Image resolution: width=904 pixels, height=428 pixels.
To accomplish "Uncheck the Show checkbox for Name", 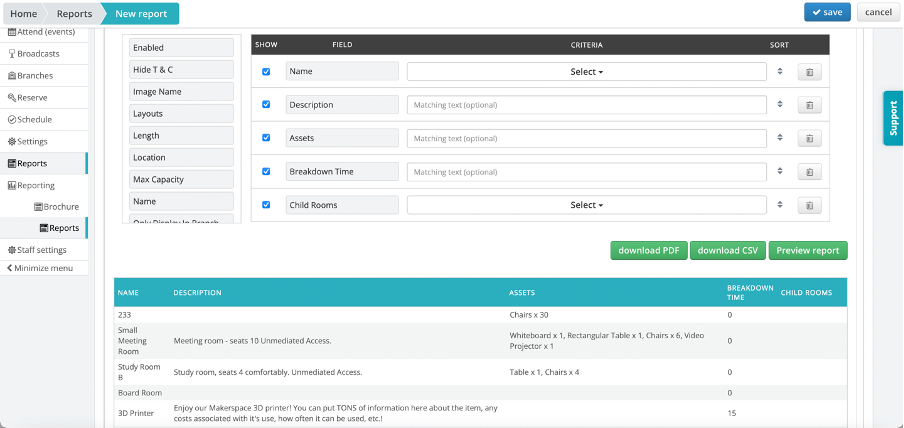I will tap(266, 72).
